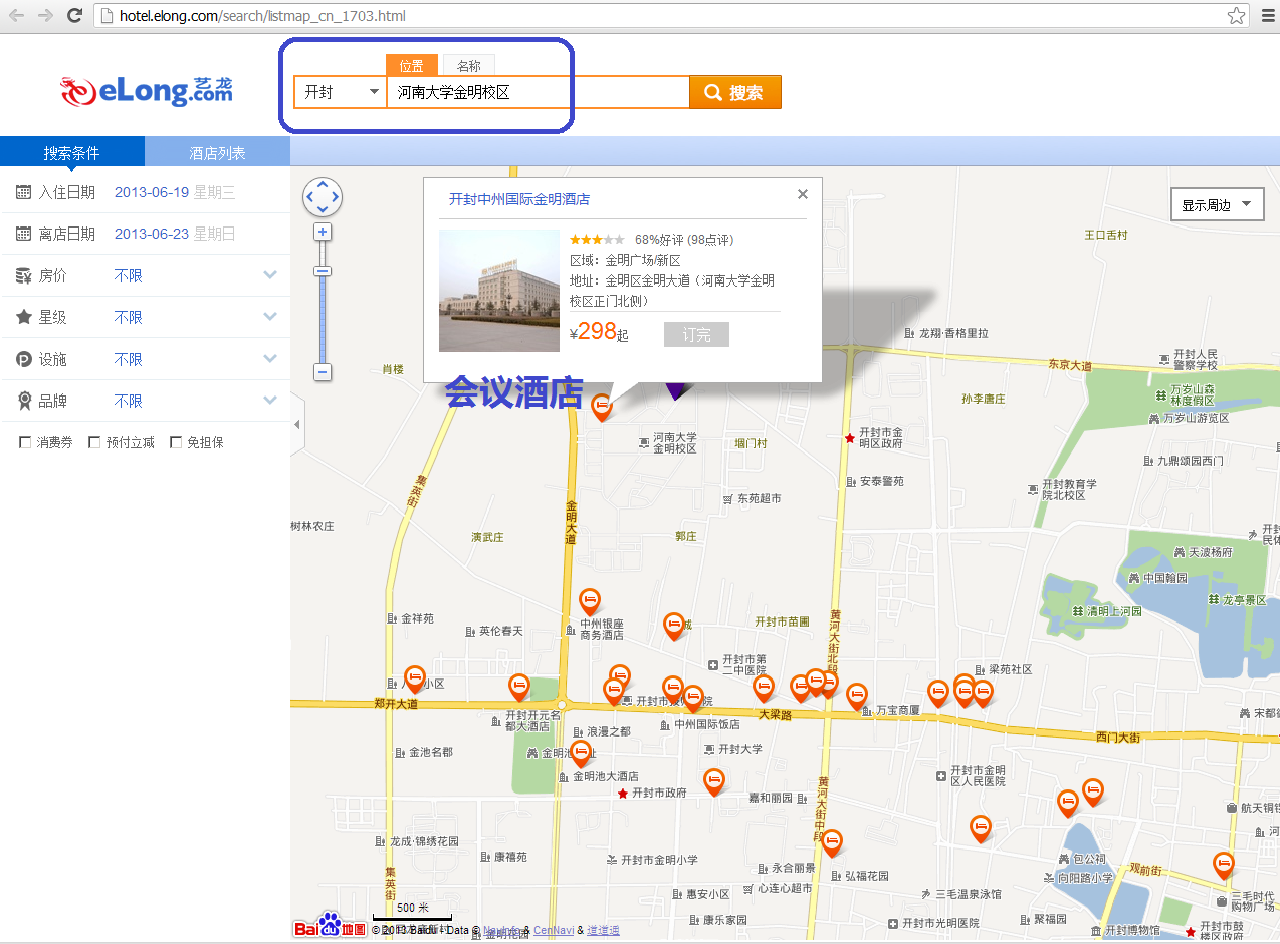
Task: Check the 预付立减 checkbox
Action: pyautogui.click(x=94, y=442)
